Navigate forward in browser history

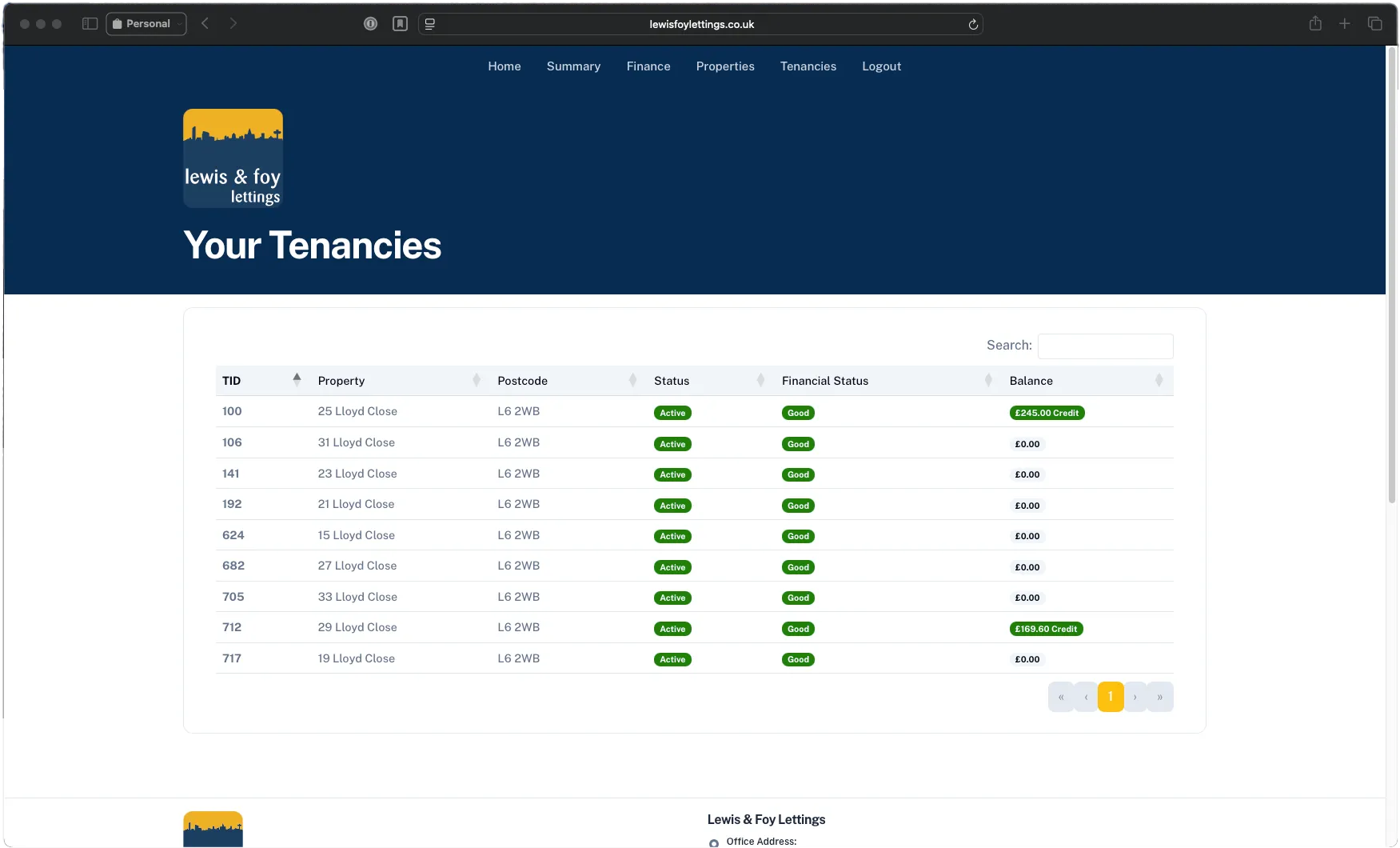click(x=233, y=23)
